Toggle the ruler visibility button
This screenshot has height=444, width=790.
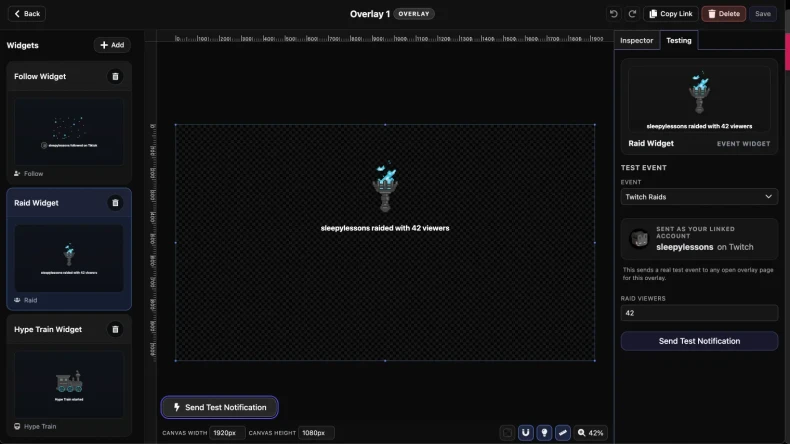(x=563, y=432)
